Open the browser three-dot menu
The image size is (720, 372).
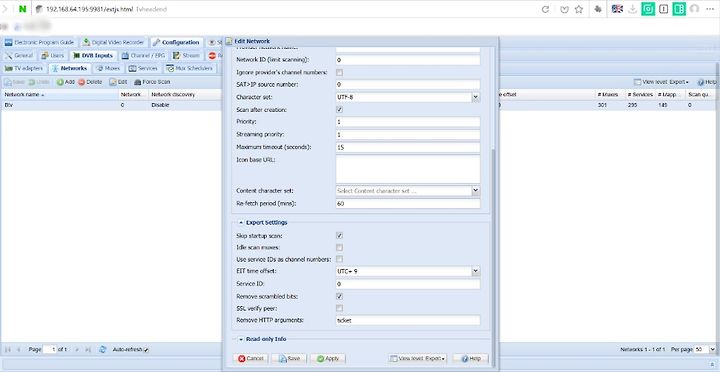(710, 9)
